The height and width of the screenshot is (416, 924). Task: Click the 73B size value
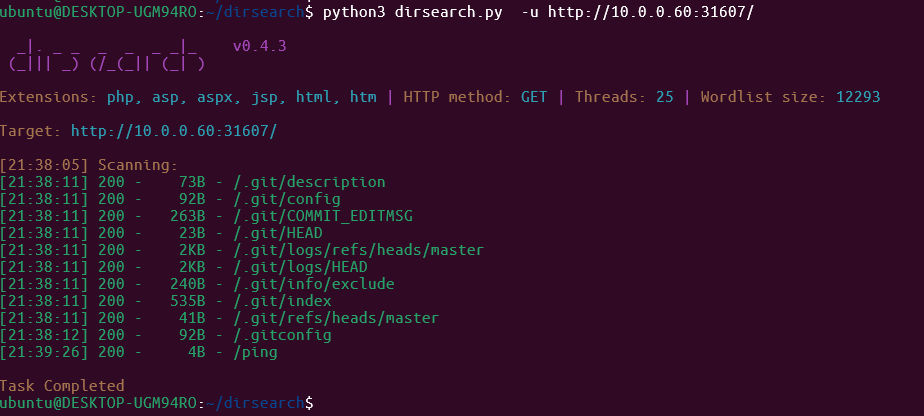click(192, 182)
